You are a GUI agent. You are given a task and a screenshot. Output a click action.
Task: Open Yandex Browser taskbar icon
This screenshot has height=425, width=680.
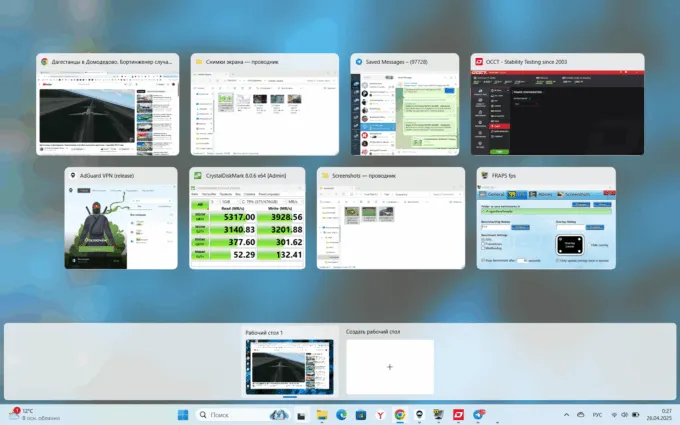(x=380, y=414)
